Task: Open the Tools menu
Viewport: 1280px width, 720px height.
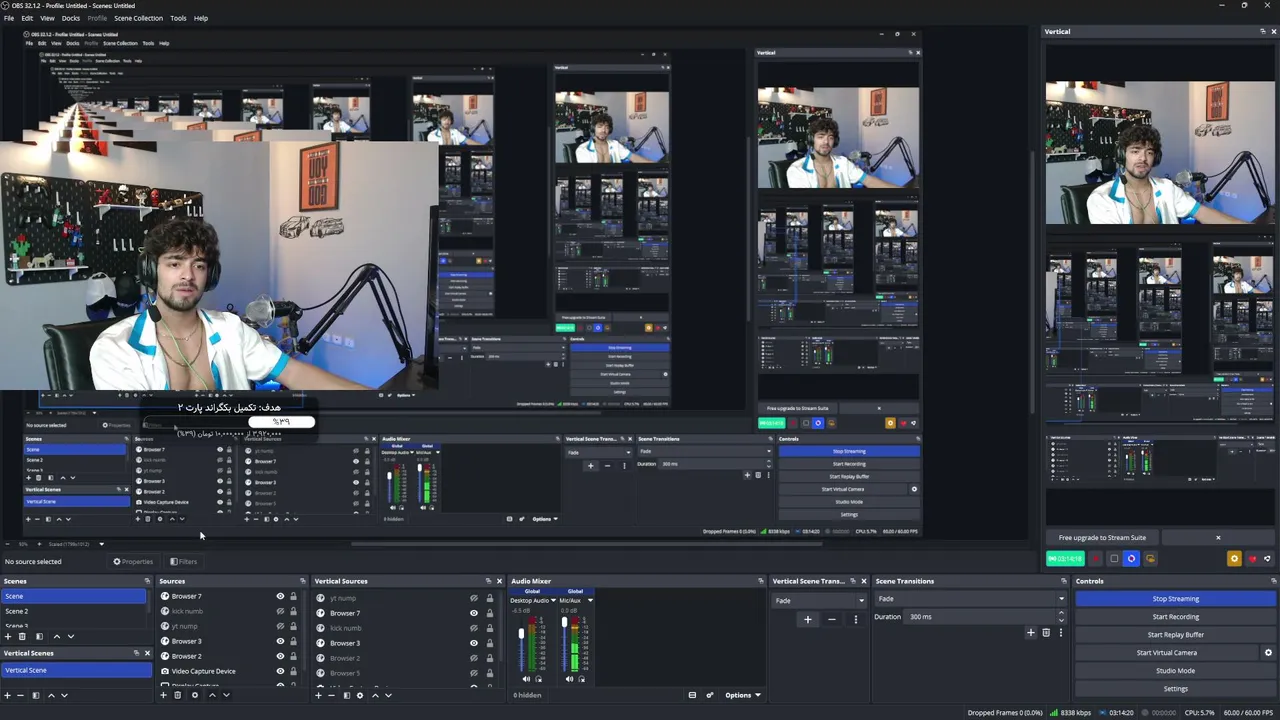Action: pos(178,18)
